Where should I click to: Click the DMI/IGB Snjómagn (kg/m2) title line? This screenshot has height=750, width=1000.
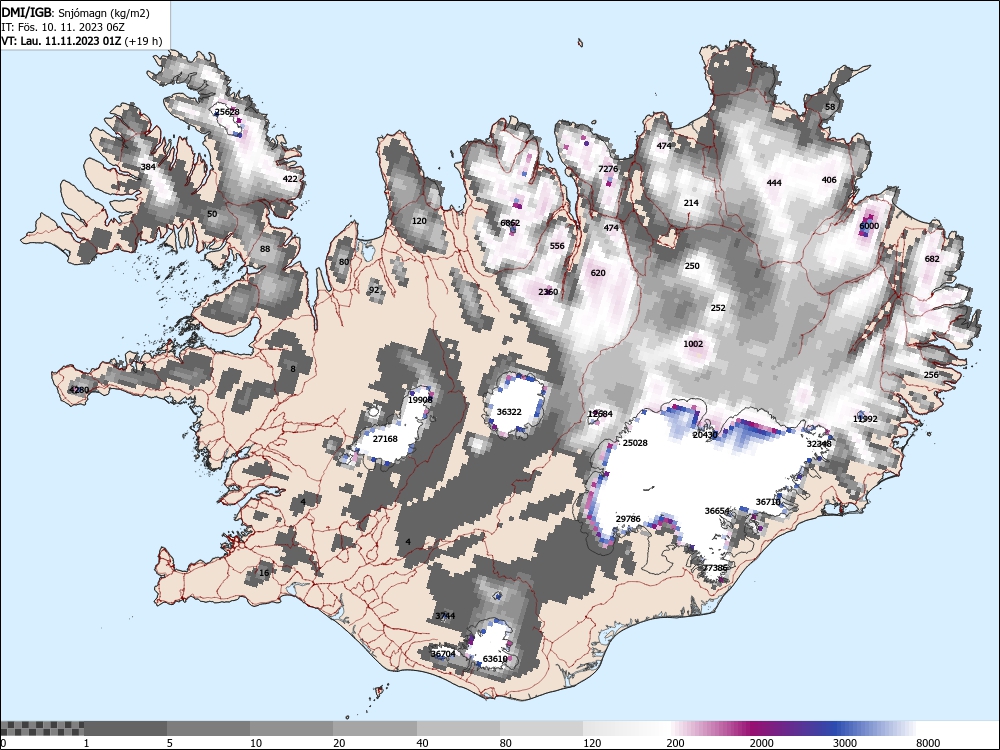tap(75, 13)
